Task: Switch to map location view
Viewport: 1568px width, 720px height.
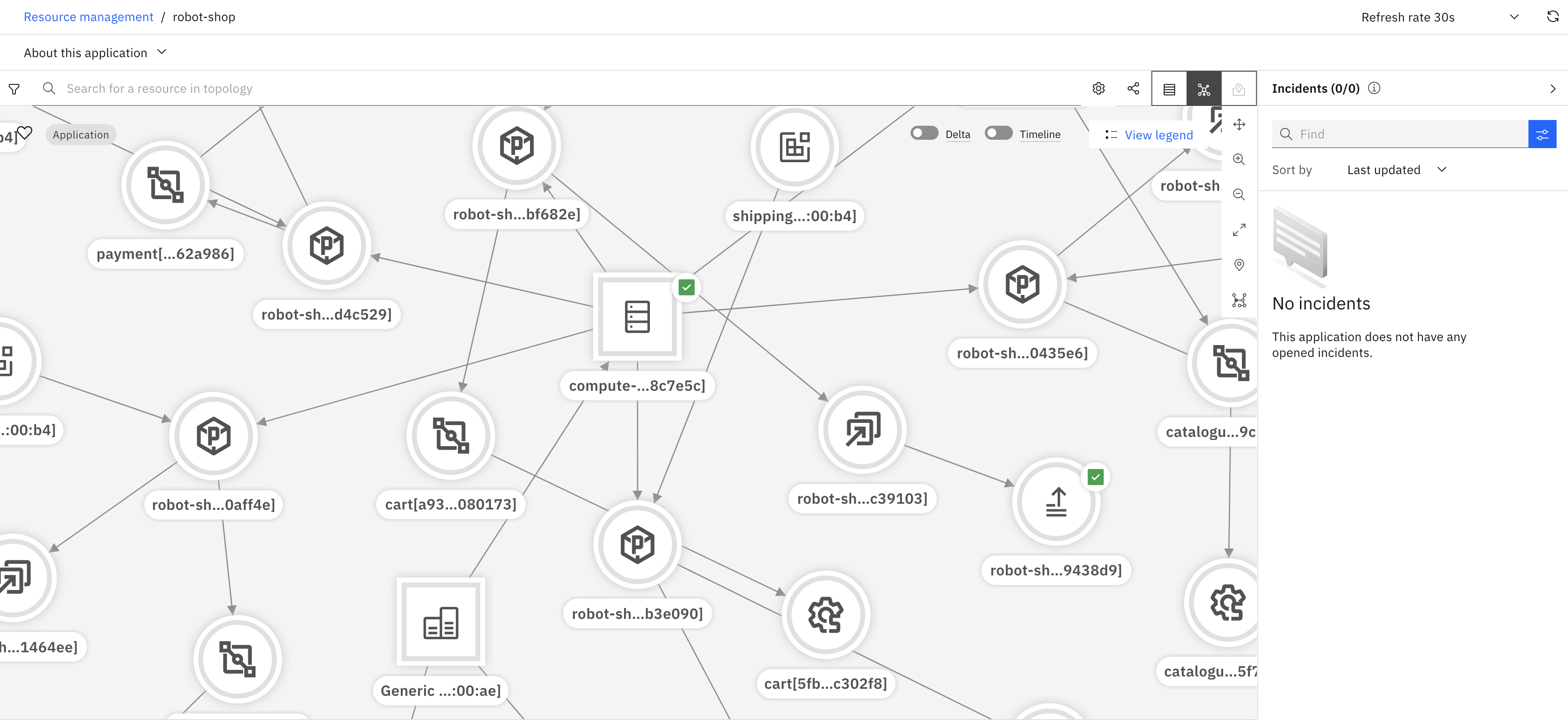Action: (1239, 89)
